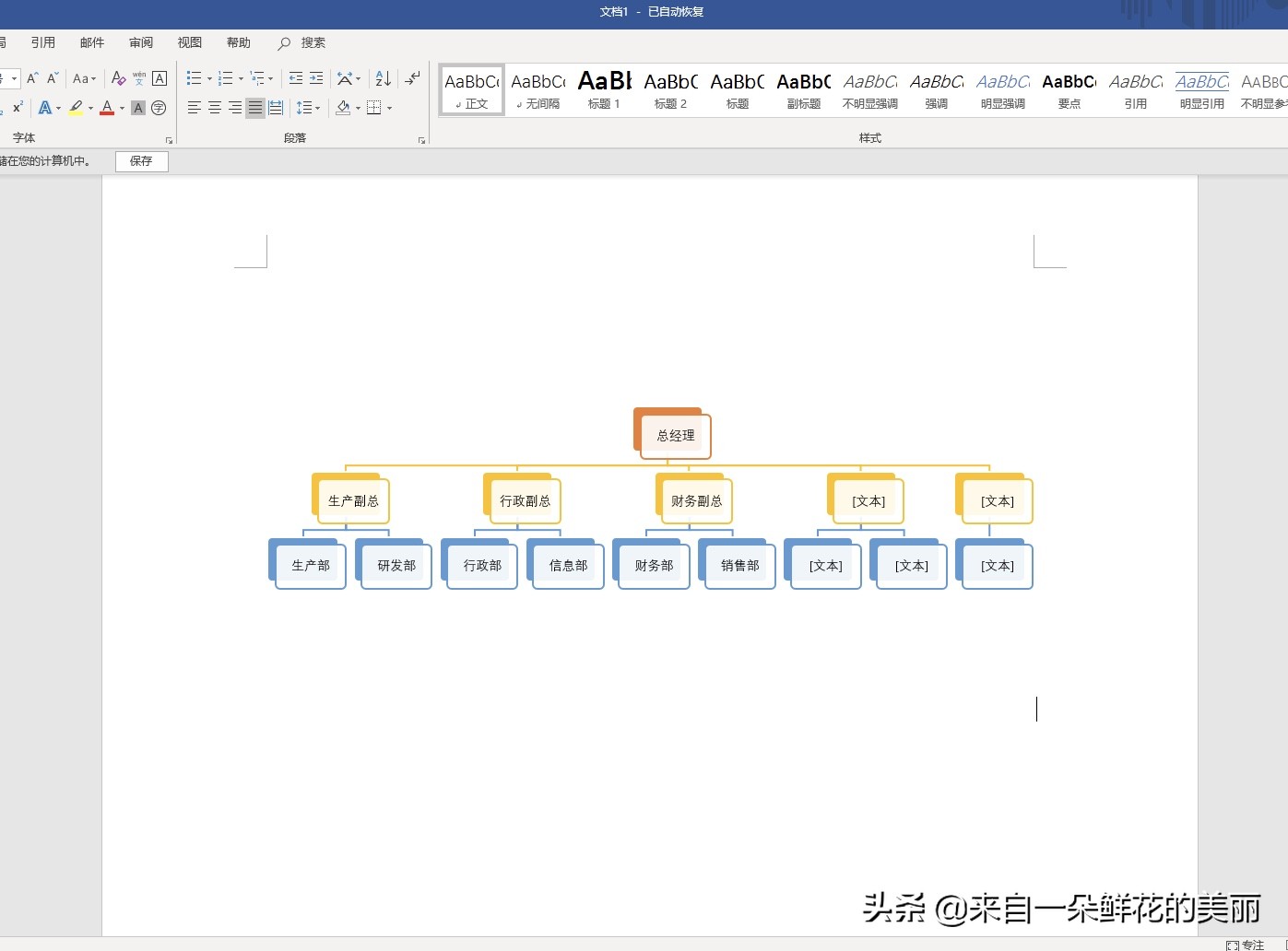
Task: Apply the font color to text
Action: point(107,109)
